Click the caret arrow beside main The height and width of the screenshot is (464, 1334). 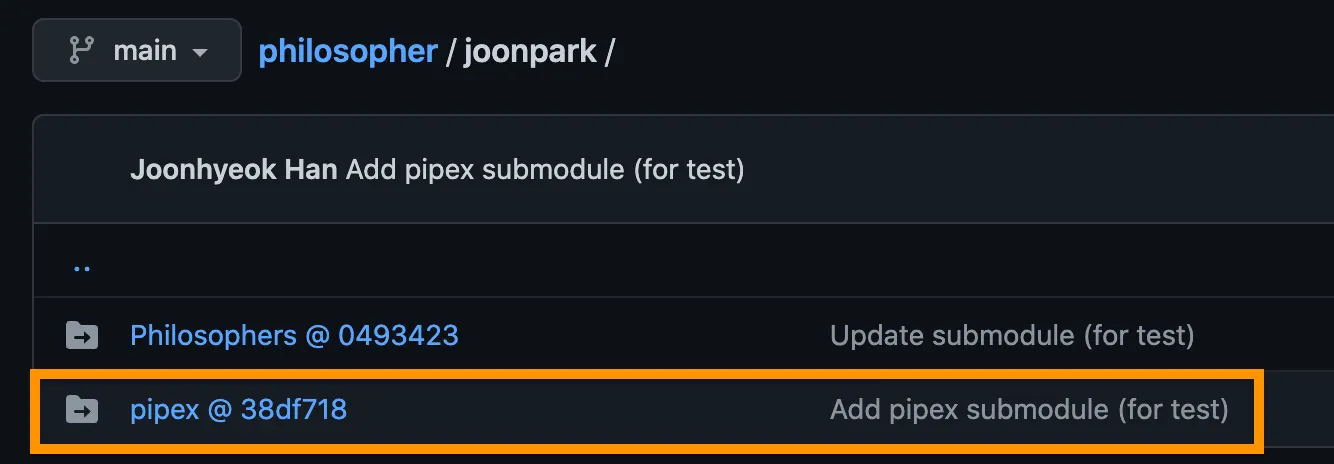pos(200,52)
